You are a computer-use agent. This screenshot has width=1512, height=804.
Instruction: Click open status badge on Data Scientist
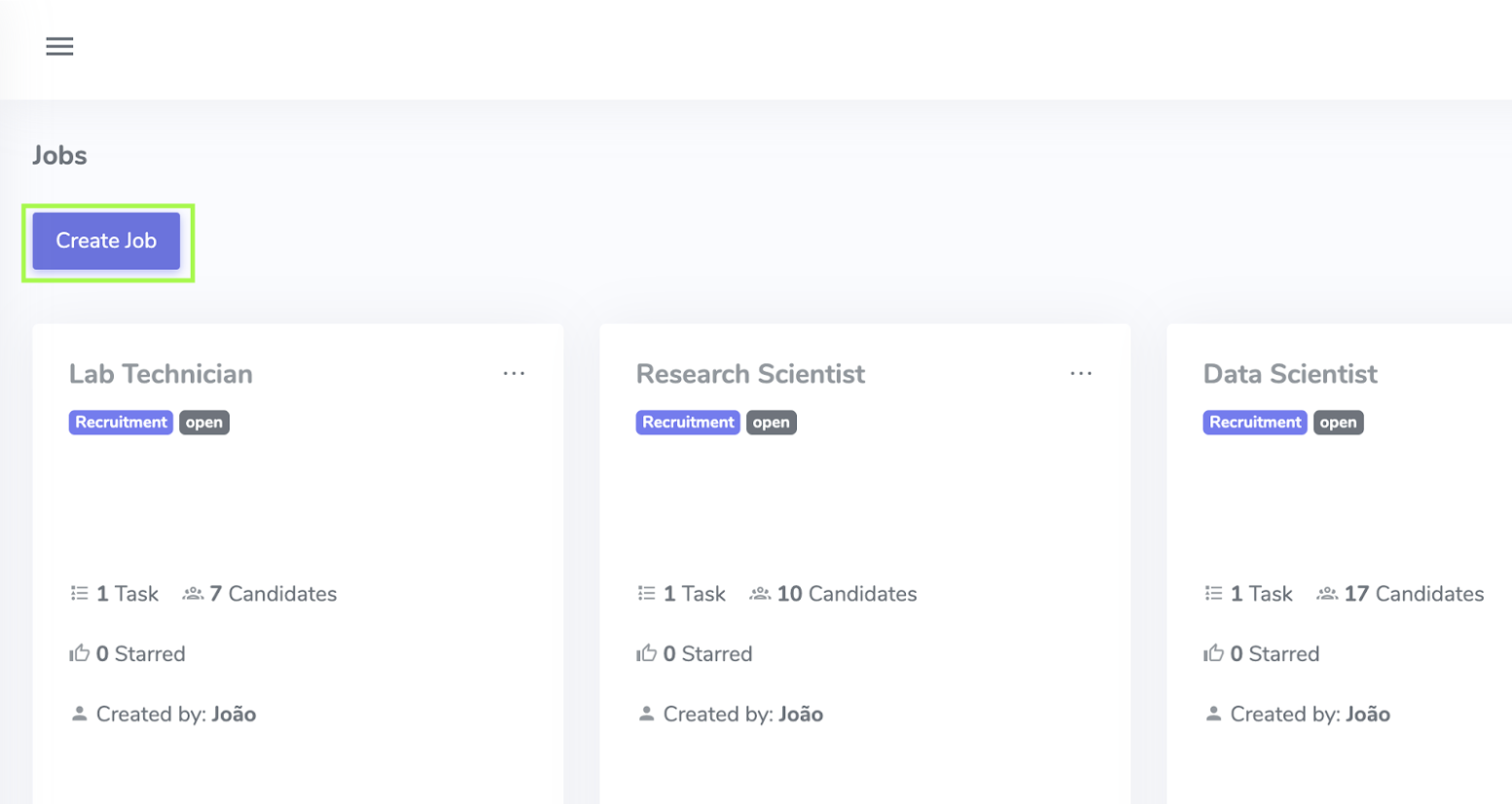(1338, 422)
